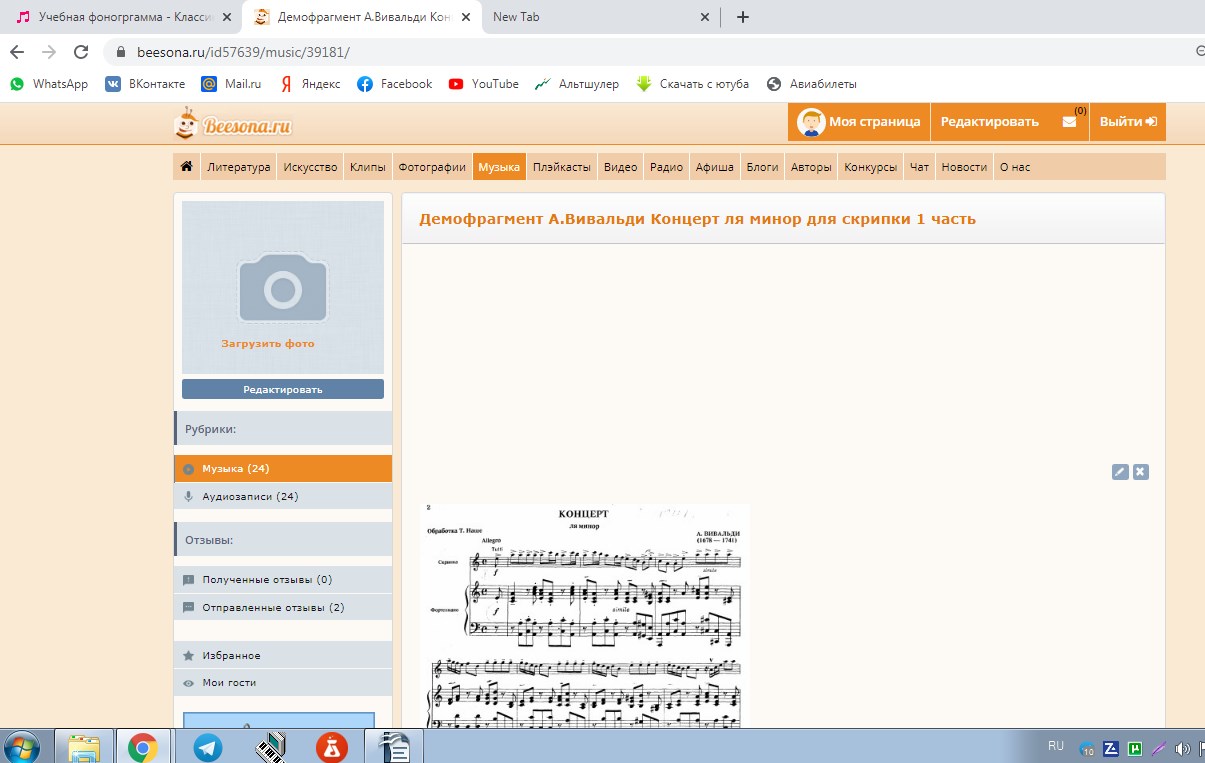This screenshot has height=763, width=1205.
Task: Open the Facebook bookmark
Action: (x=395, y=84)
